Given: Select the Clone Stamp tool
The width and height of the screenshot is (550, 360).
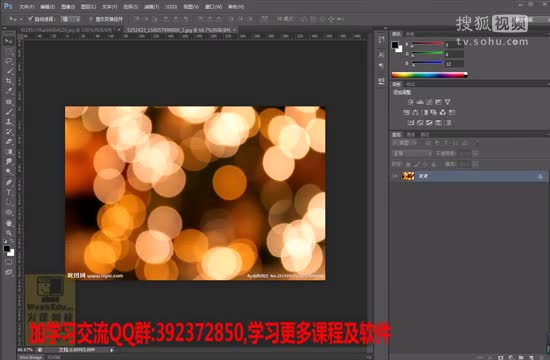Looking at the screenshot, I should pos(9,122).
